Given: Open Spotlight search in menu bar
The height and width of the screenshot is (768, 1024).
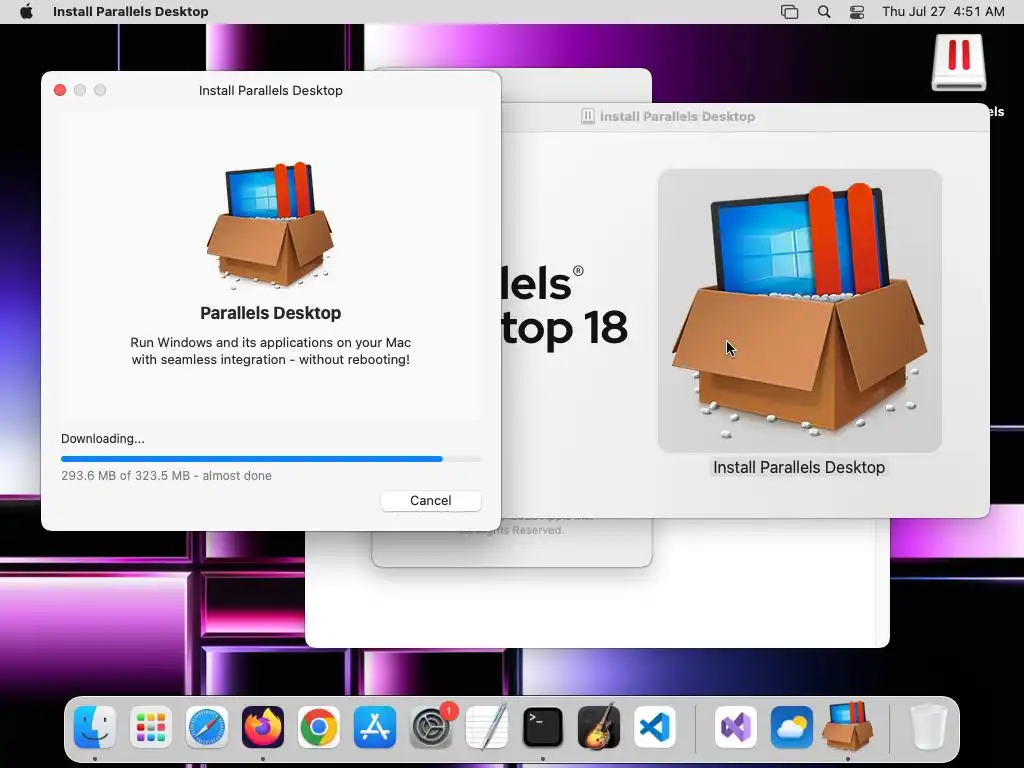Looking at the screenshot, I should [x=824, y=12].
